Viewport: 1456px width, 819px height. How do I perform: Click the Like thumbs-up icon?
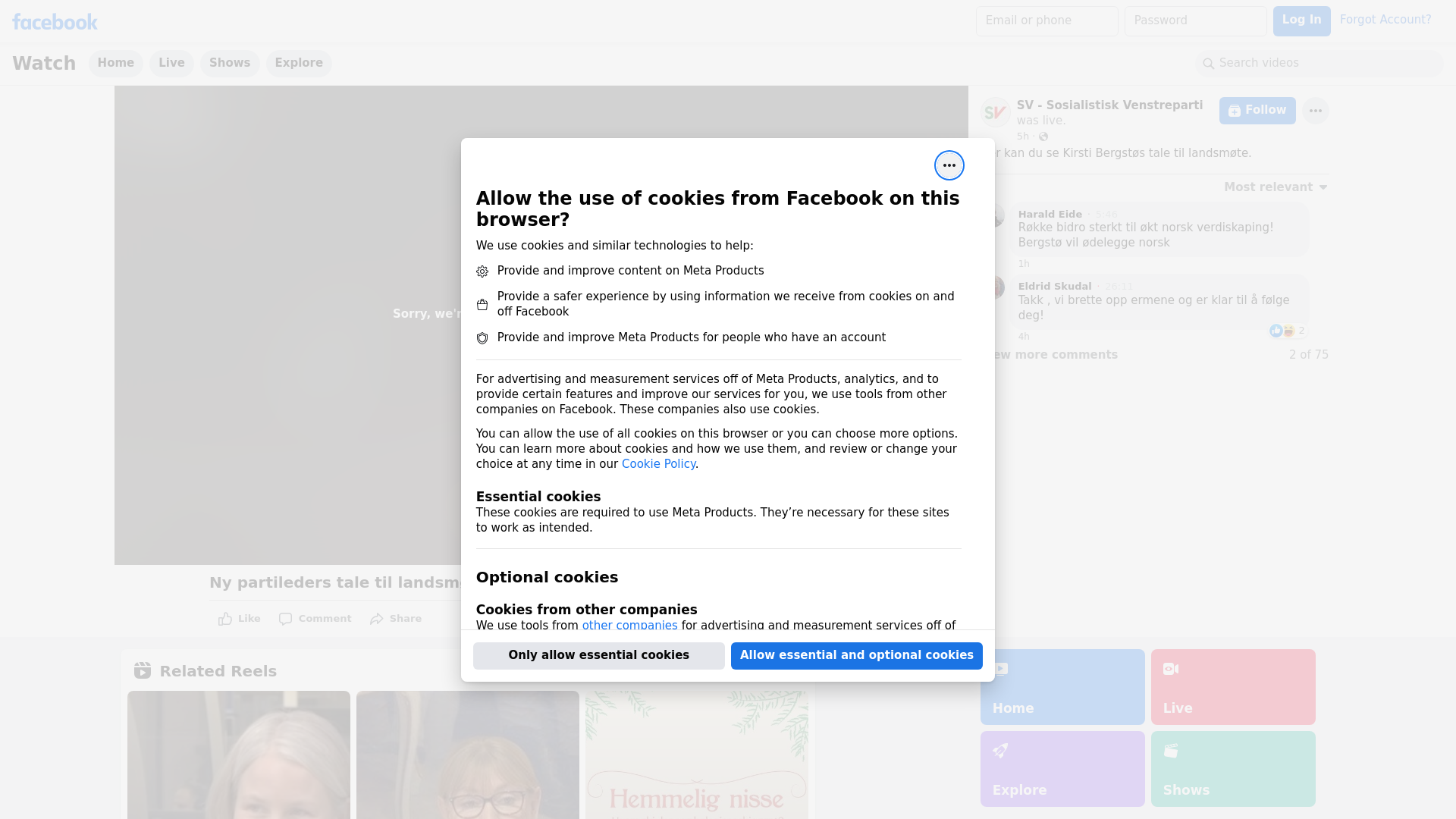click(226, 619)
